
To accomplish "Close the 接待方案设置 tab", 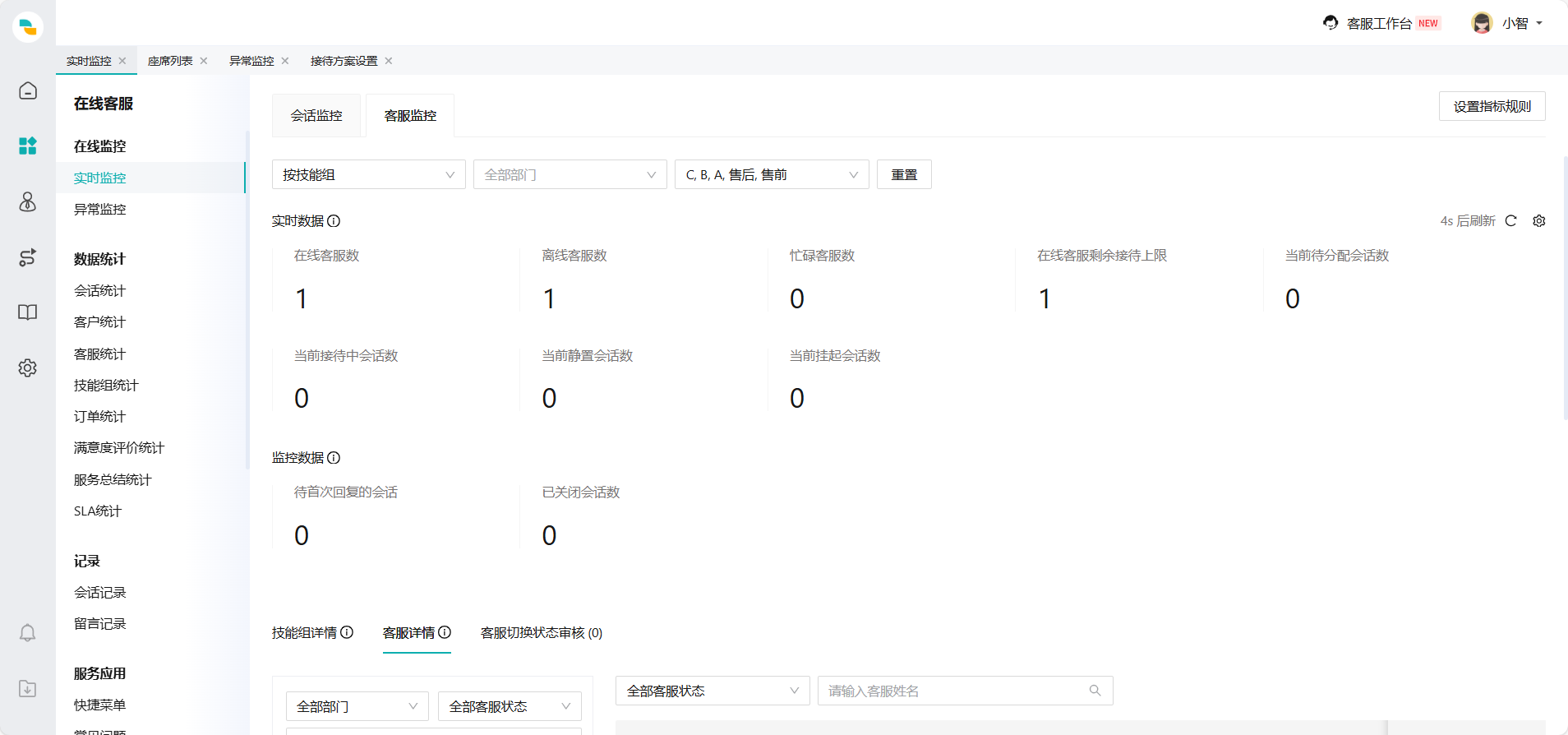I will [389, 61].
